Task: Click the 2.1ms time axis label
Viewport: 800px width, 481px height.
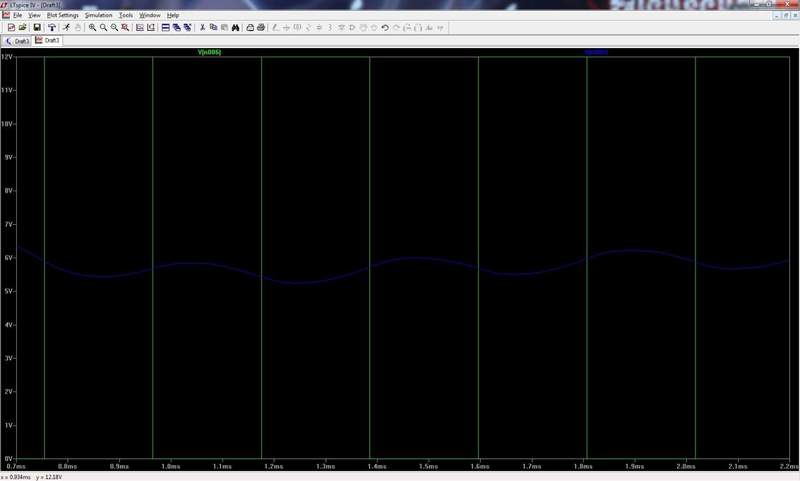Action: click(x=738, y=466)
